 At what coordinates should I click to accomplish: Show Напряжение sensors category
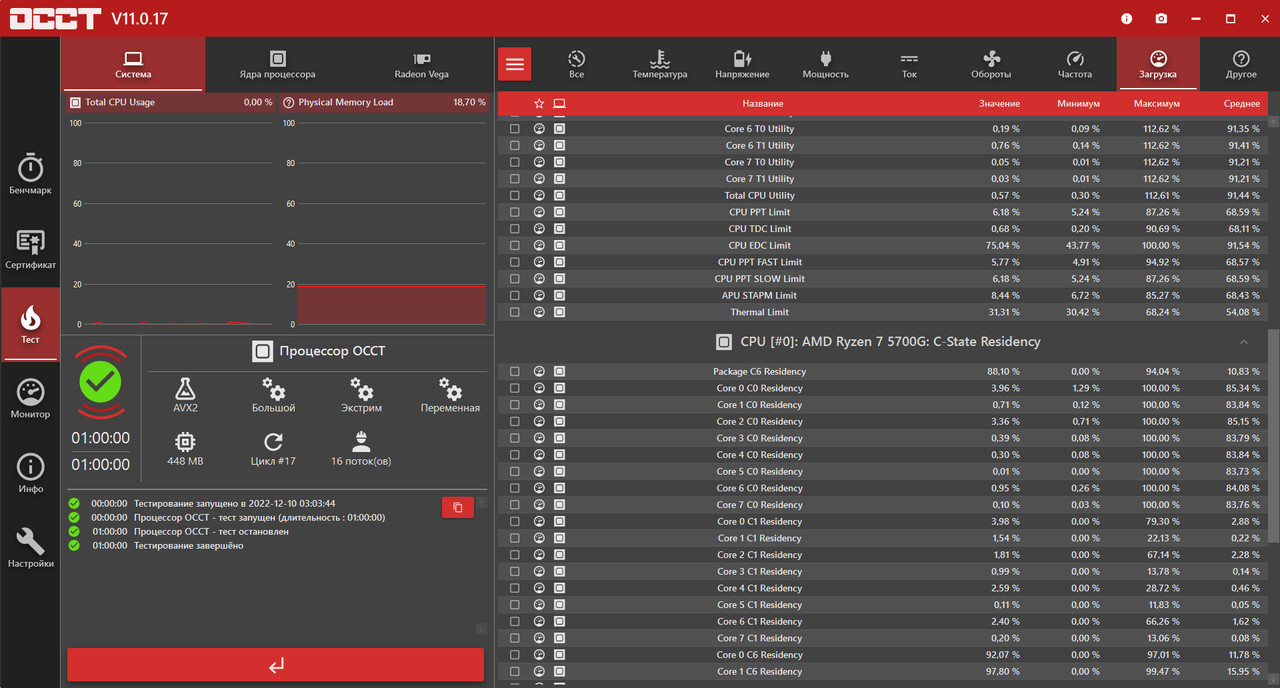point(742,64)
